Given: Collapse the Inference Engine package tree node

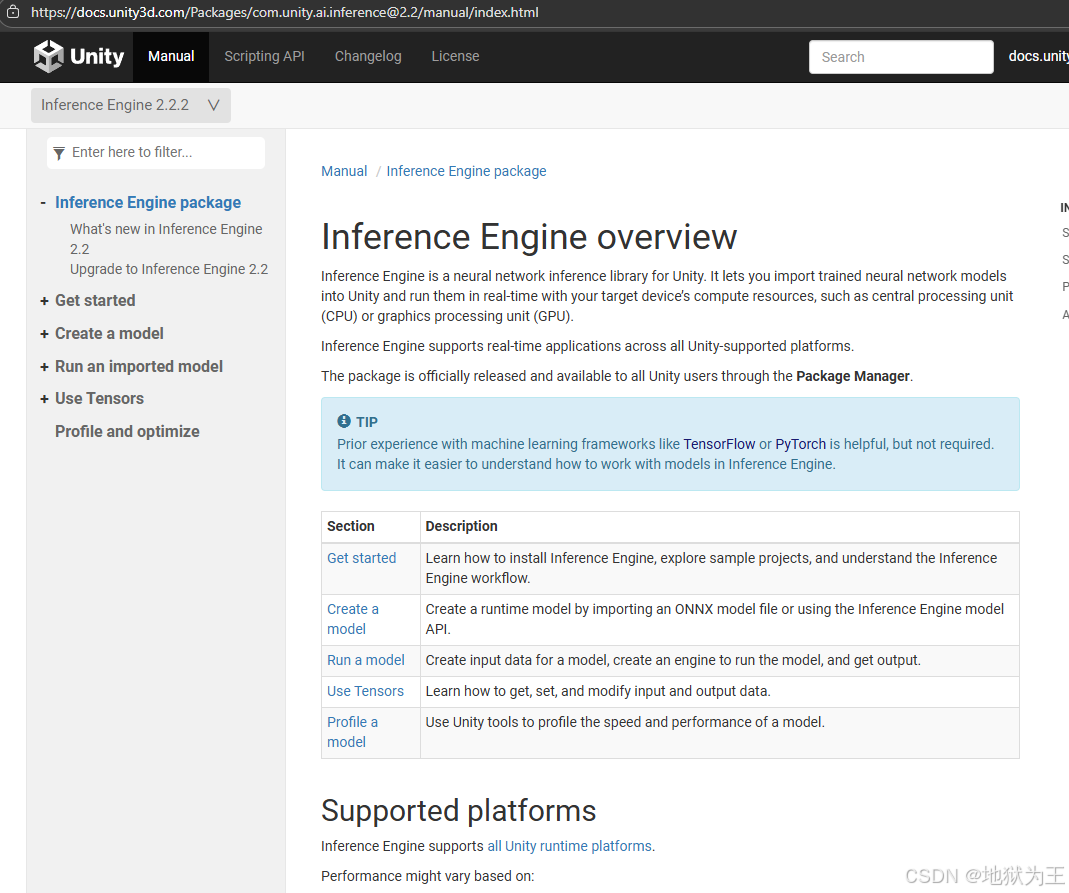Looking at the screenshot, I should (43, 202).
